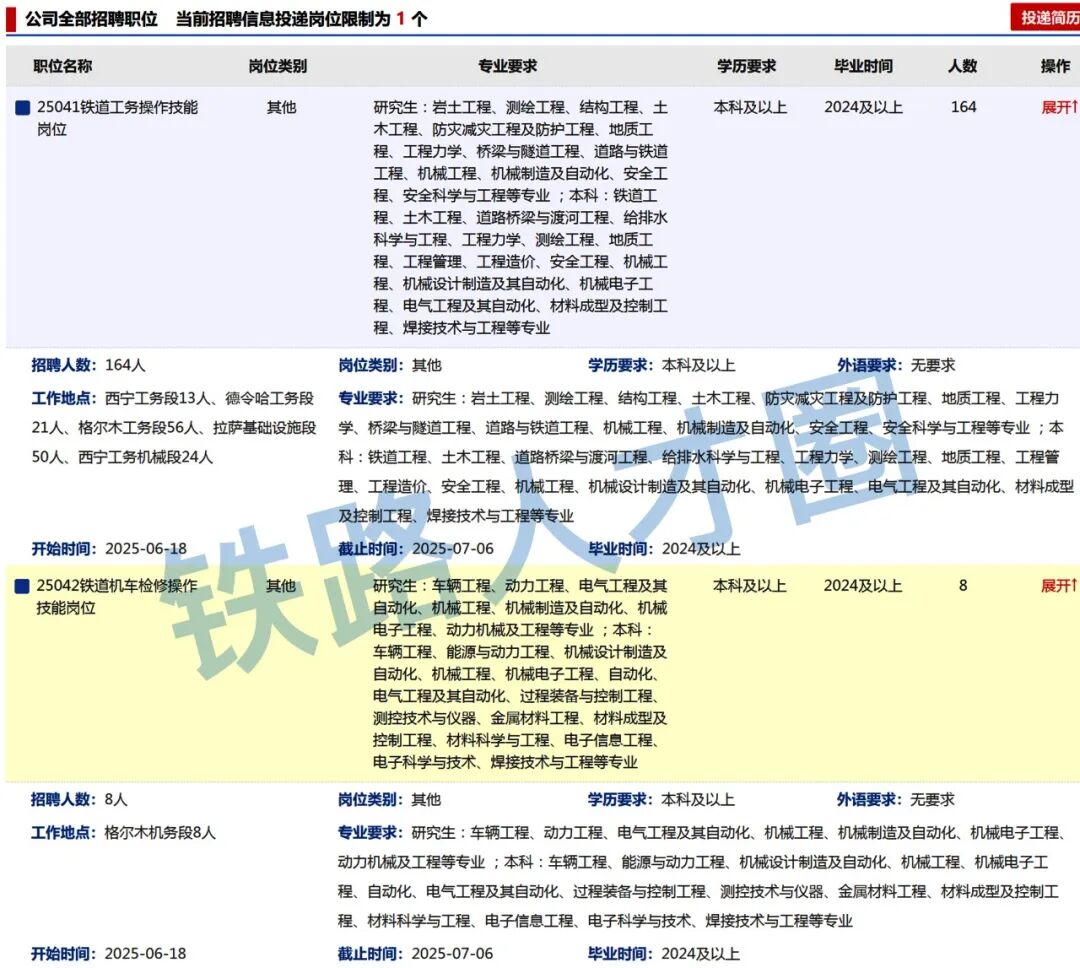The image size is (1080, 968).
Task: Click 2024及以上 in the 25042 row
Action: tap(862, 586)
